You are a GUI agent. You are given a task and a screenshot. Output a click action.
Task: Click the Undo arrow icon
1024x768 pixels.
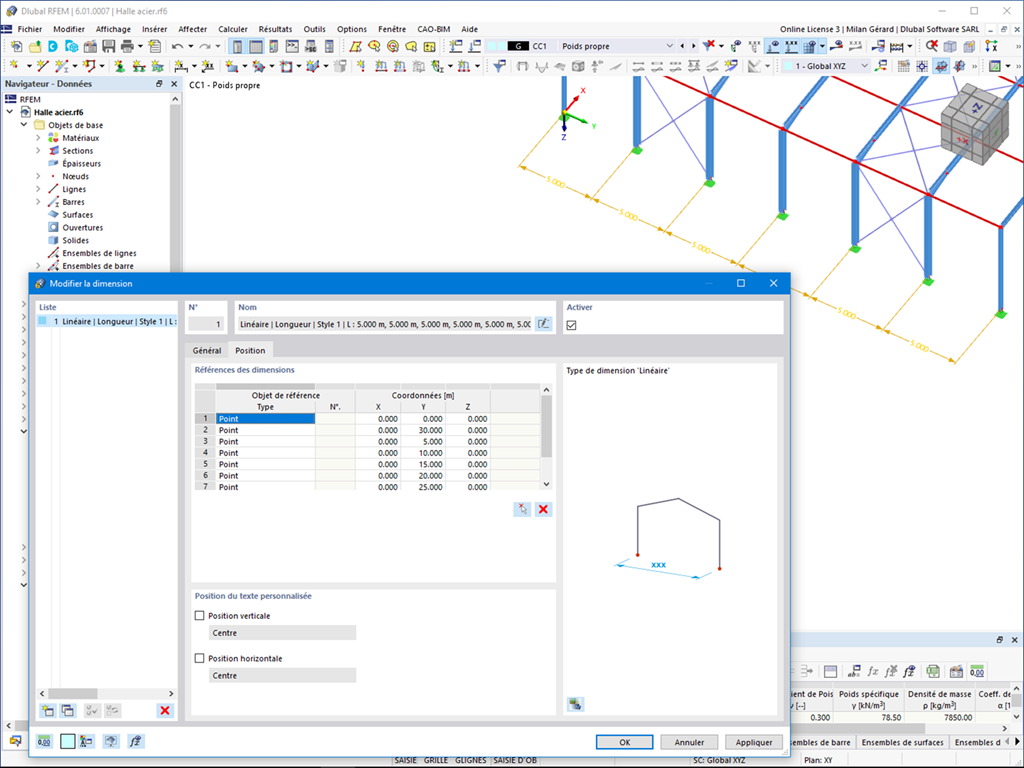177,46
